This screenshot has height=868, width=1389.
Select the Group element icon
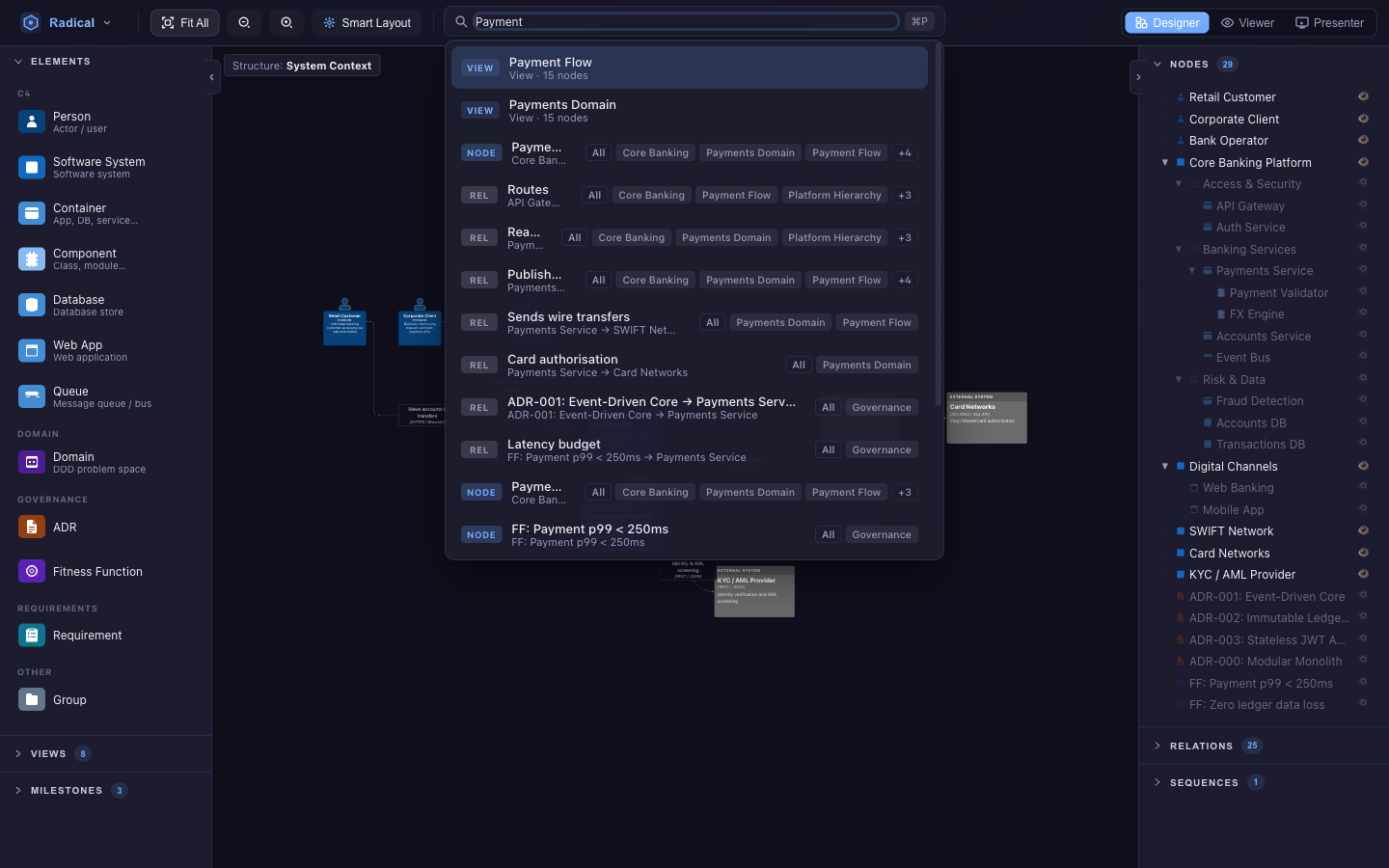(x=32, y=699)
